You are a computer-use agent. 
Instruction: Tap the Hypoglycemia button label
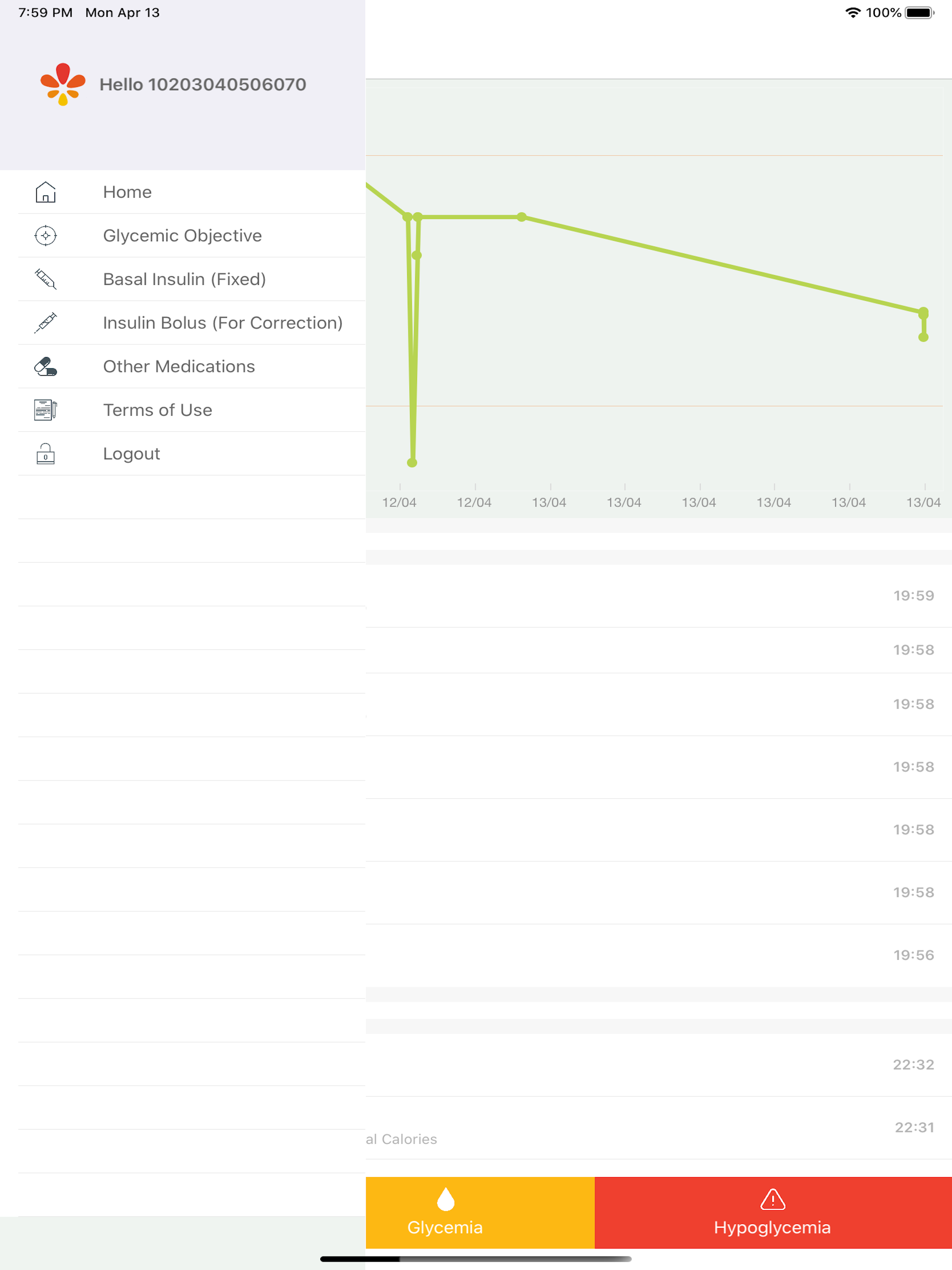pos(772,1227)
